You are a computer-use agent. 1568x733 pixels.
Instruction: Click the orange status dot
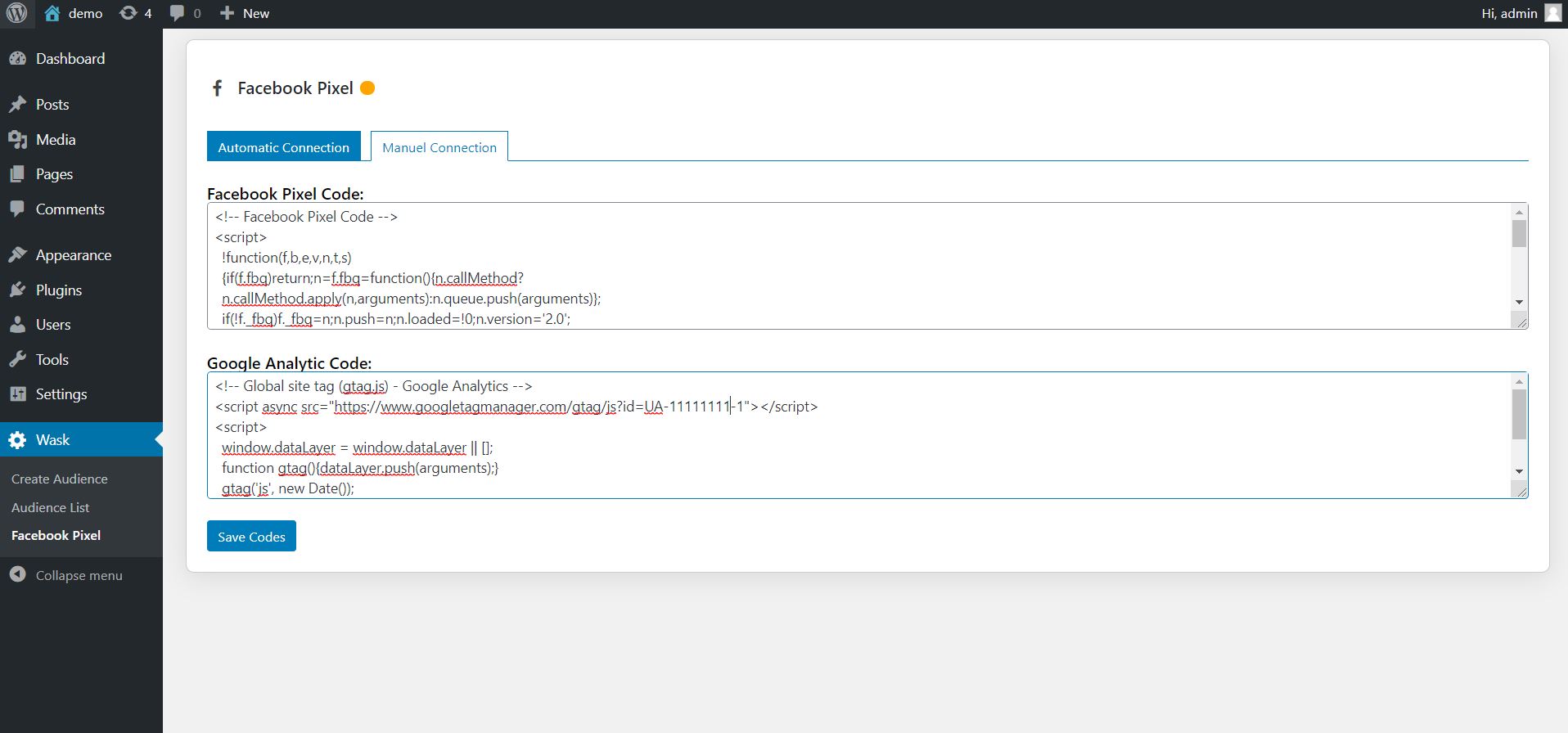pyautogui.click(x=367, y=88)
